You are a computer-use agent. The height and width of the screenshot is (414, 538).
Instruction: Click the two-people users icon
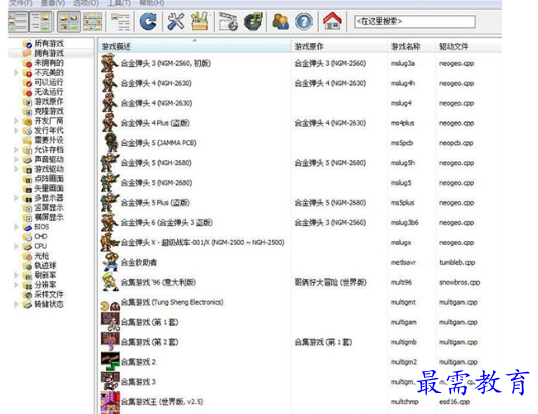coord(280,21)
